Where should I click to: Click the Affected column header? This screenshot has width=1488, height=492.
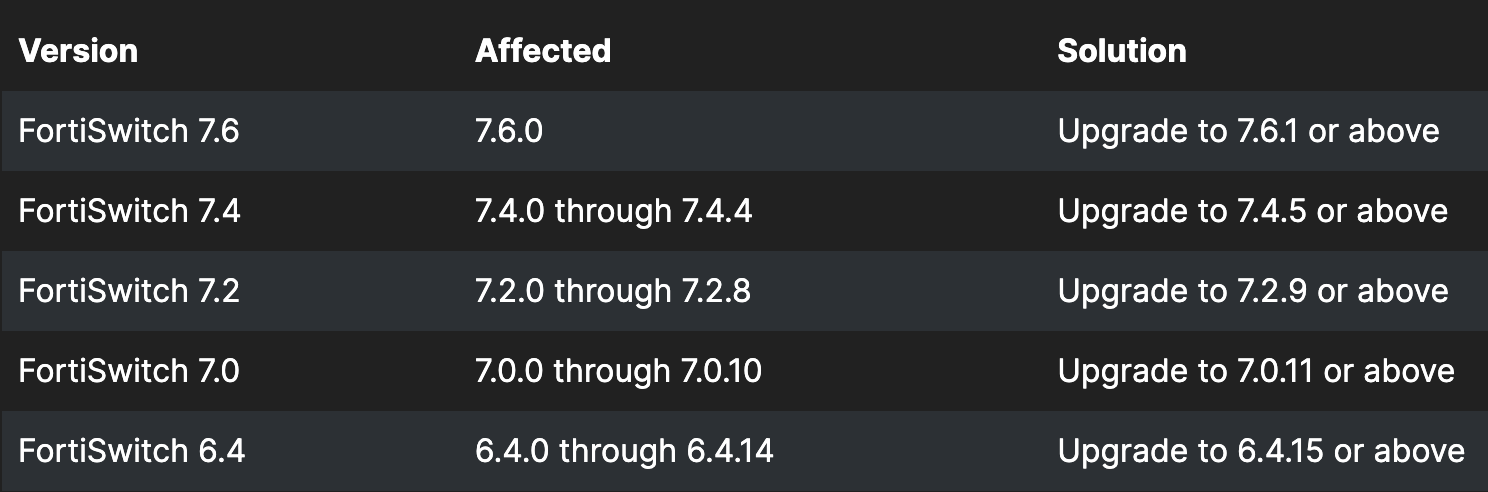pyautogui.click(x=543, y=51)
